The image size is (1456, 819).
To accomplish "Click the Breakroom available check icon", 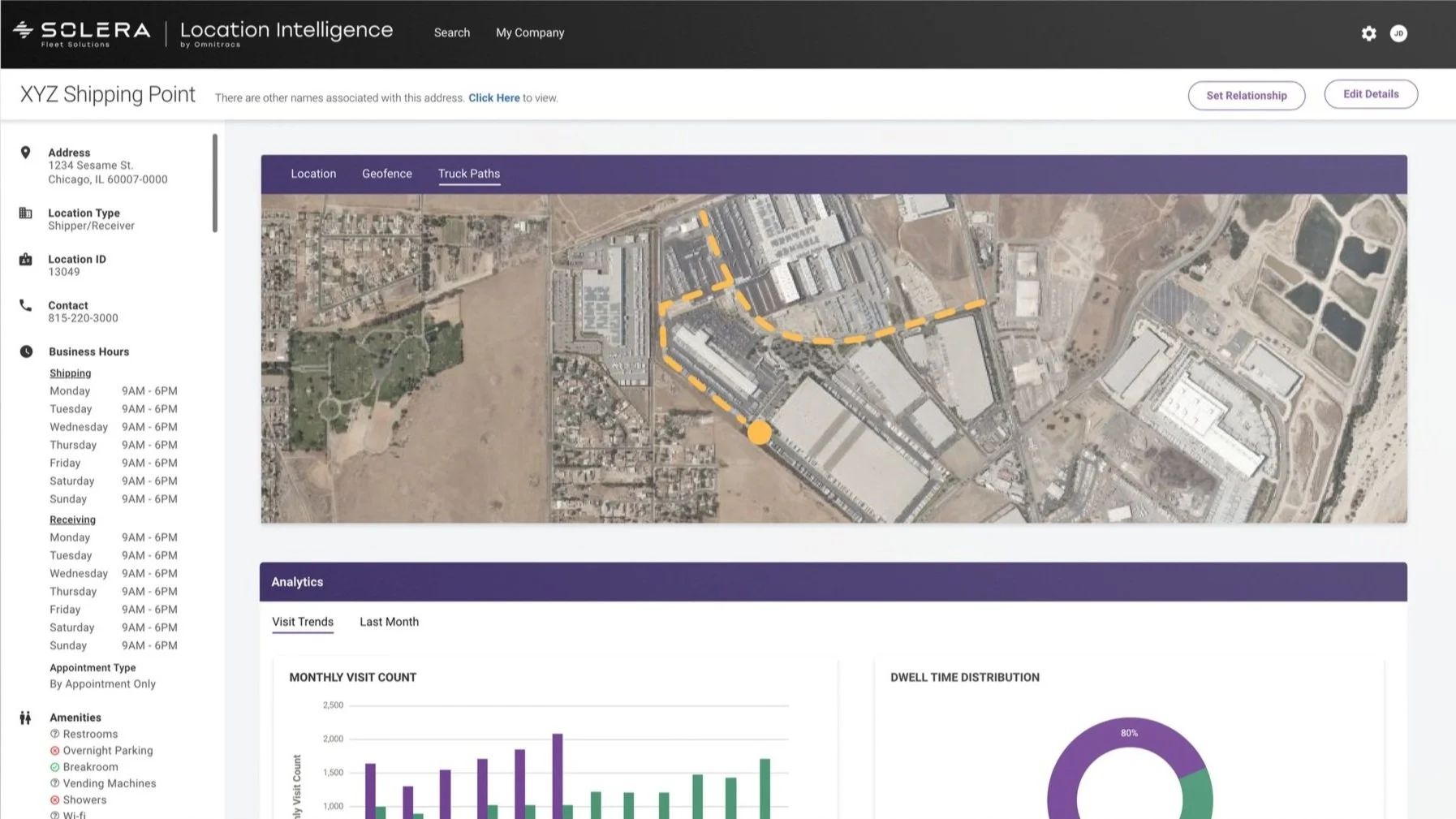I will (54, 767).
